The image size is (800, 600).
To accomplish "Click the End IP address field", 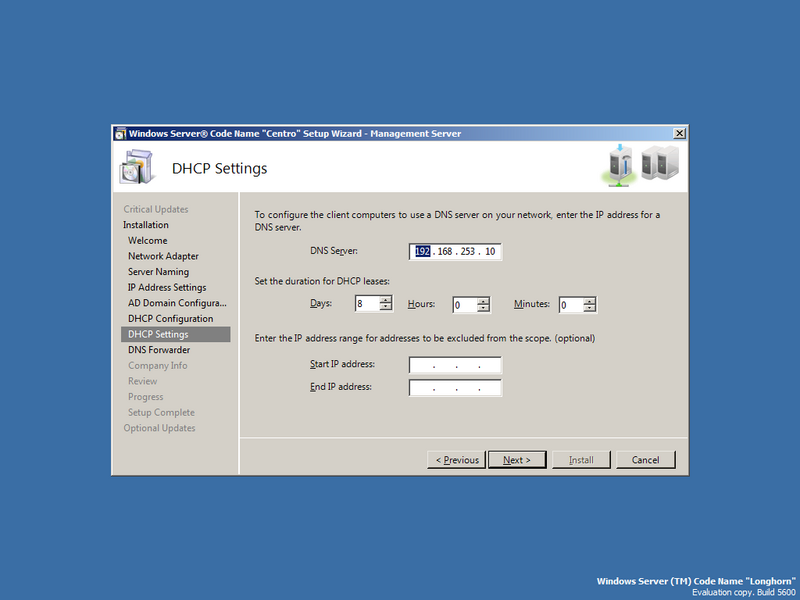I will [x=455, y=387].
